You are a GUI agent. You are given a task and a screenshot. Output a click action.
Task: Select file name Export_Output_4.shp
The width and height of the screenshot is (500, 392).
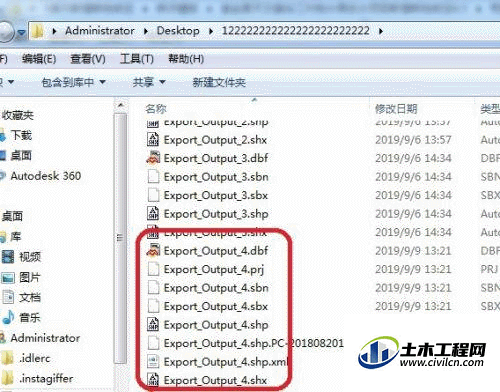click(216, 325)
